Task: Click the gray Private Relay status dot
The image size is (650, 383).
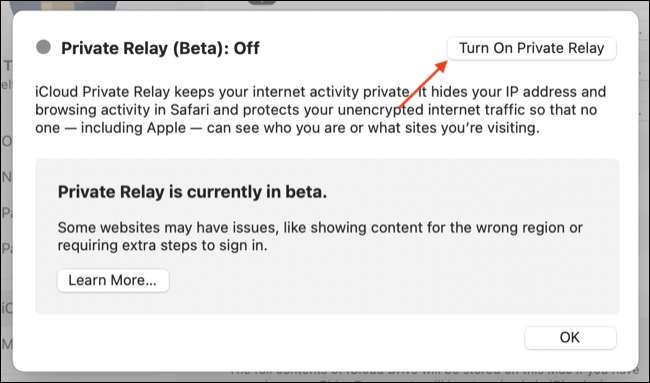Action: pyautogui.click(x=44, y=47)
